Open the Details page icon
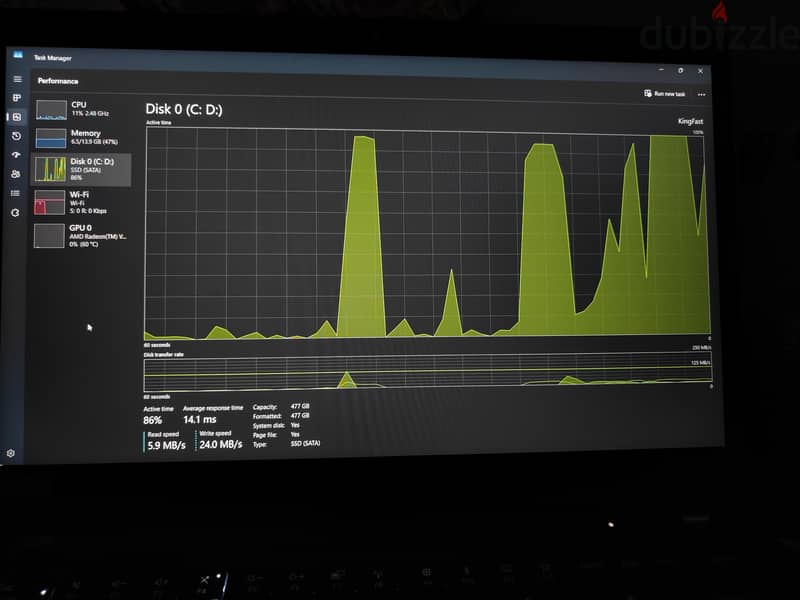 [15, 193]
